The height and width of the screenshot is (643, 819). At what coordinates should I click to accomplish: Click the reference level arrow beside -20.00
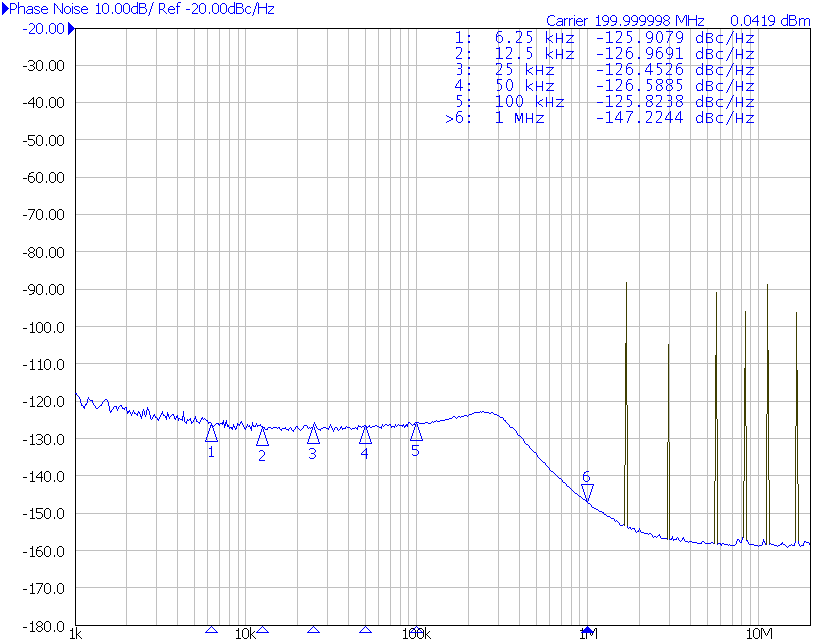(70, 28)
